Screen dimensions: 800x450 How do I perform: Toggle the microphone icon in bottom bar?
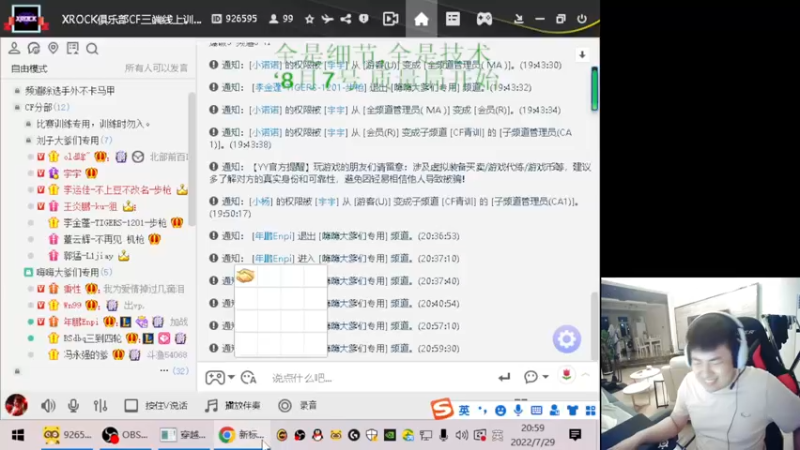point(73,405)
